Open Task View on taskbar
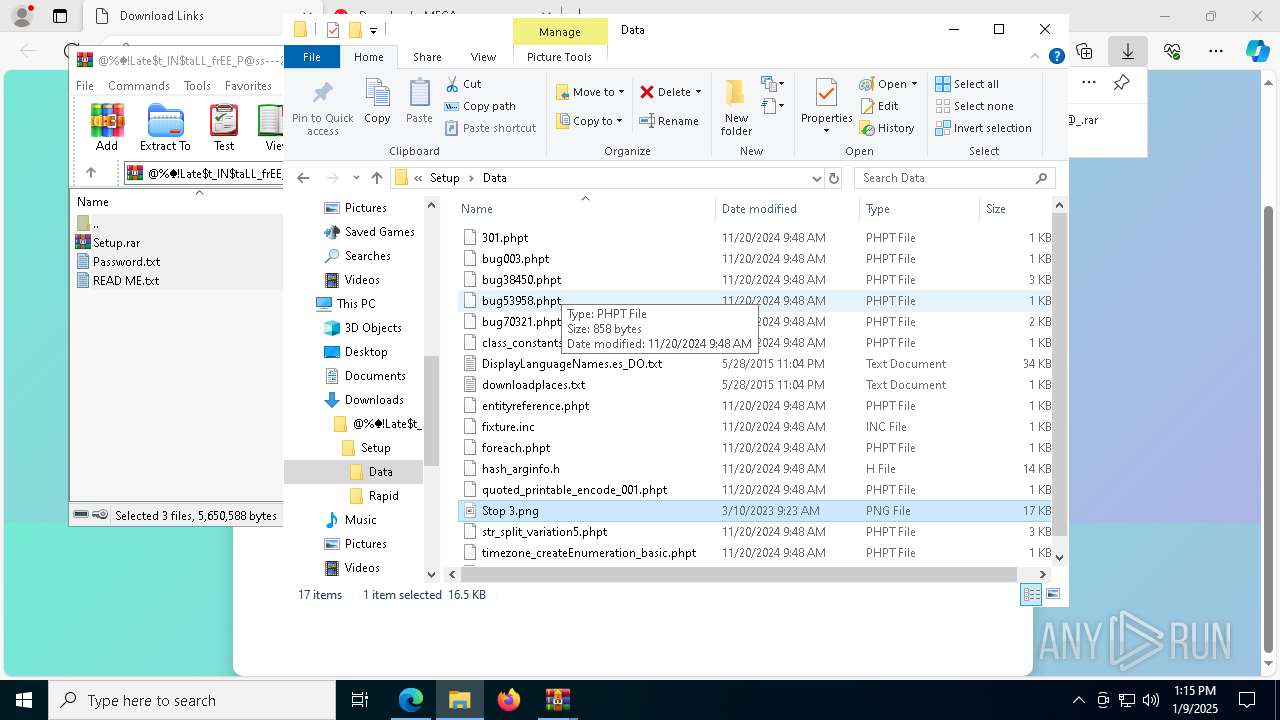 pyautogui.click(x=360, y=700)
